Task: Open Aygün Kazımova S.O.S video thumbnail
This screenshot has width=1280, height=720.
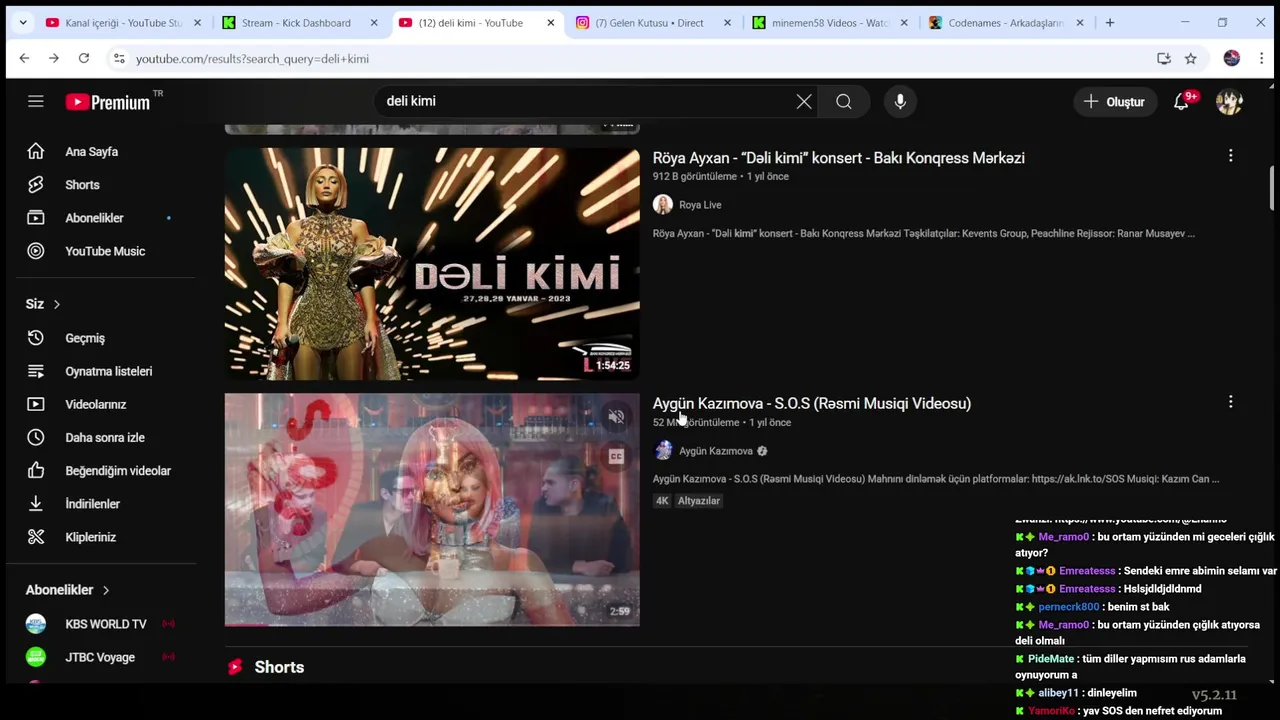Action: tap(432, 510)
